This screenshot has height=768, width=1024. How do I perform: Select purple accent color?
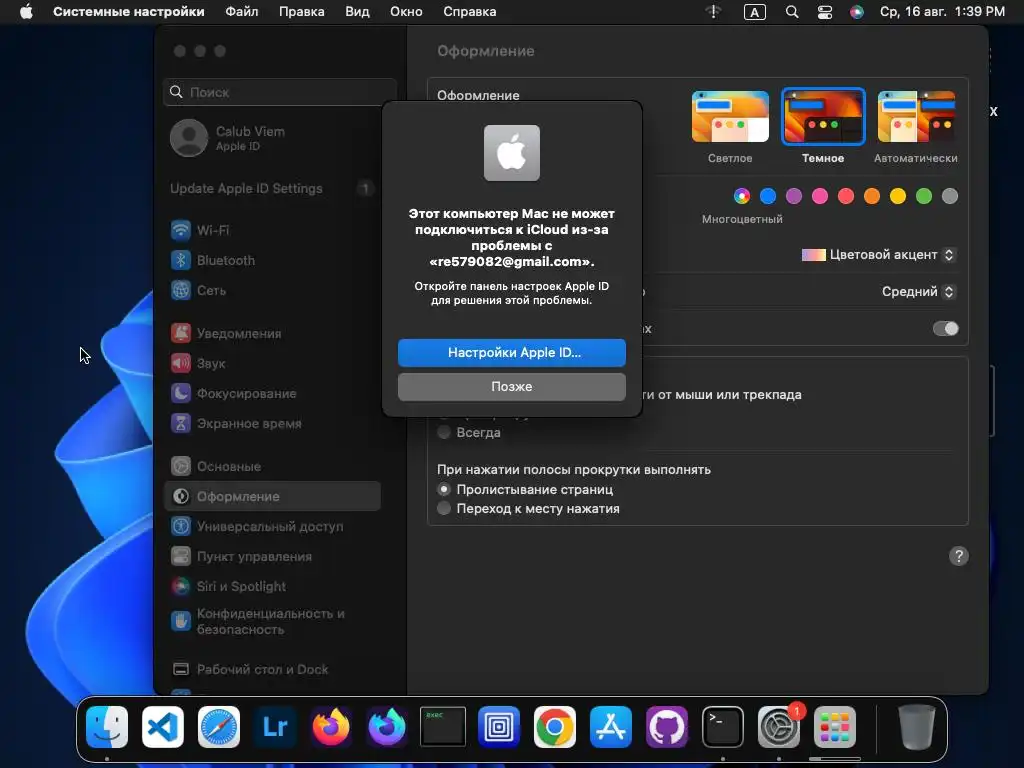click(x=794, y=196)
